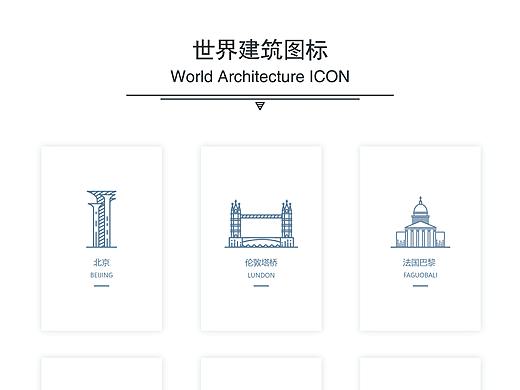520x390 pixels.
Task: Select the Chinese title 世界建筑图标
Action: [260, 50]
